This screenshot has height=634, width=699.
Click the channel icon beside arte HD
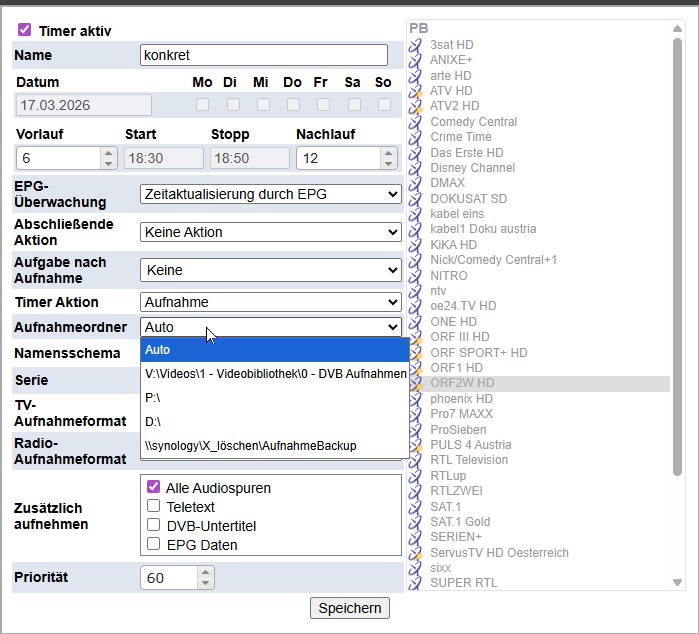click(416, 76)
